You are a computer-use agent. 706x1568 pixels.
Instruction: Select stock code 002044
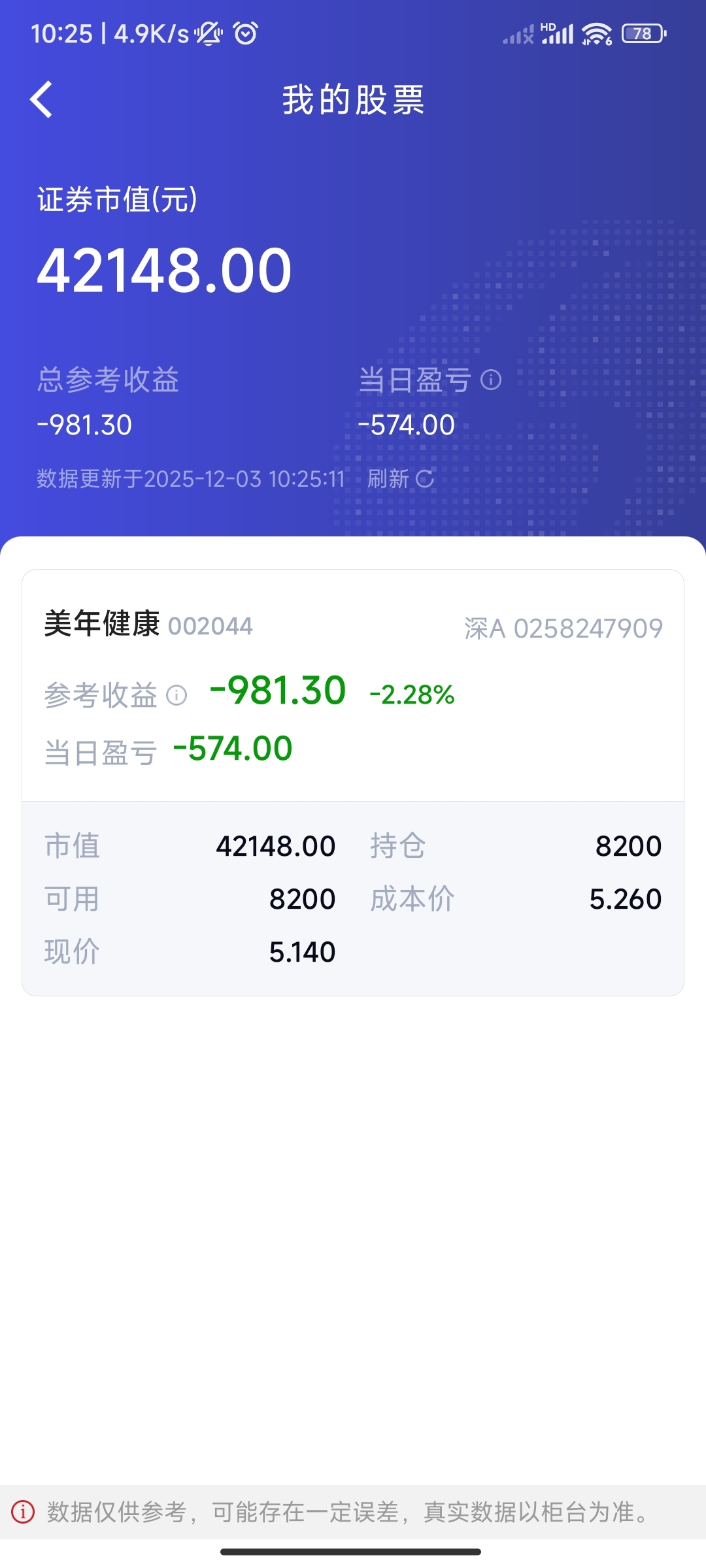[210, 627]
